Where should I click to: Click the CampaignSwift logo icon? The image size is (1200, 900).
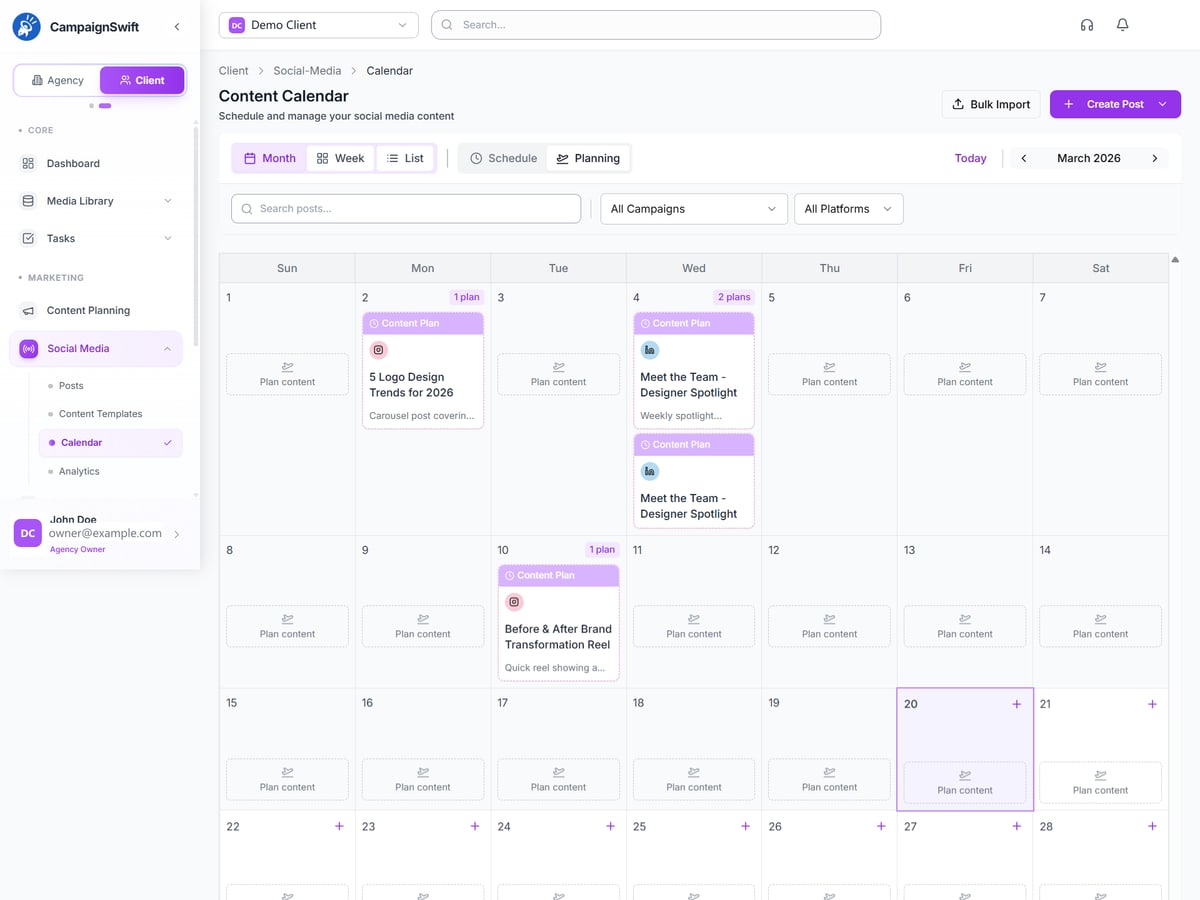point(27,27)
